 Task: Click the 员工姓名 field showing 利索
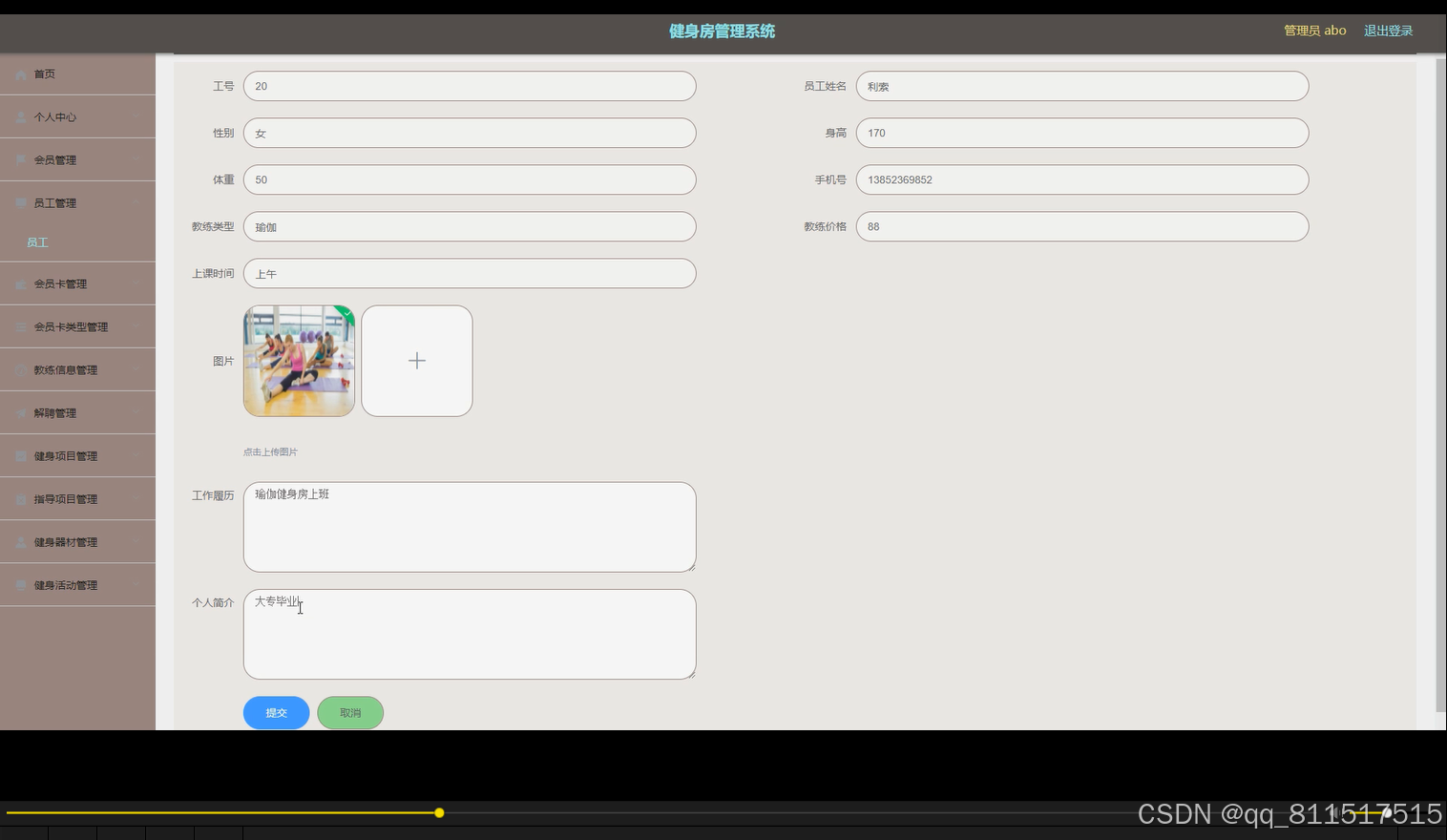(x=1082, y=86)
